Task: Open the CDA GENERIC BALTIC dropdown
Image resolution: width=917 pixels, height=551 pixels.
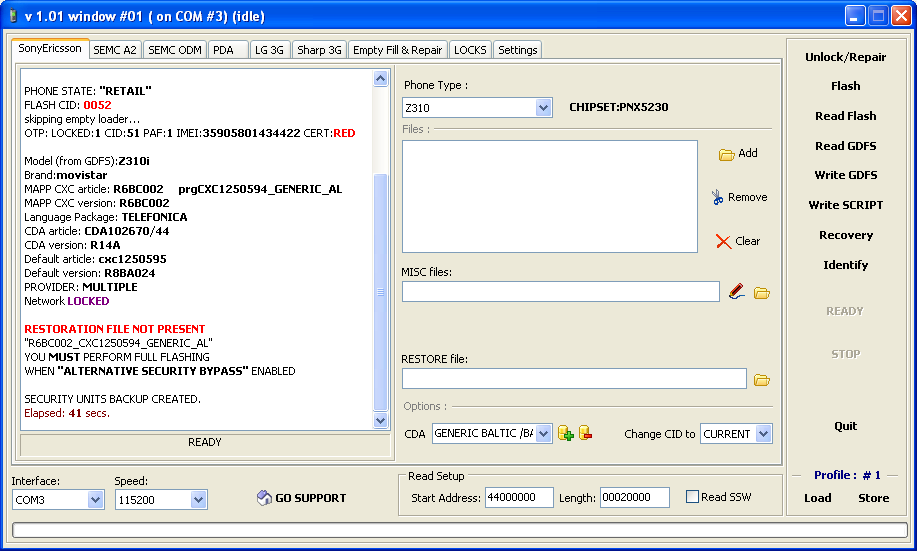Action: pos(543,433)
